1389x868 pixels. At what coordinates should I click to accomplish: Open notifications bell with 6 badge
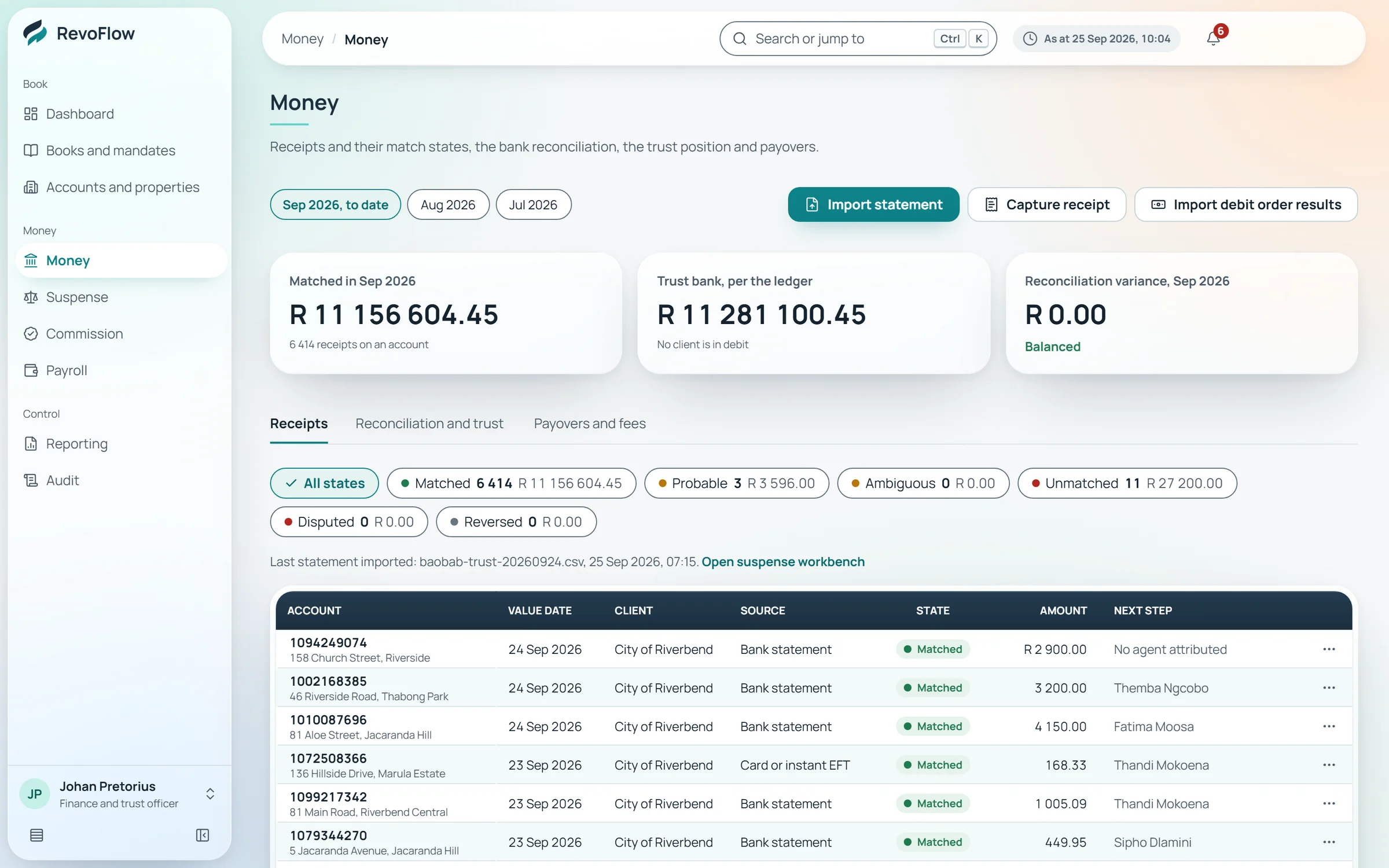pyautogui.click(x=1214, y=38)
